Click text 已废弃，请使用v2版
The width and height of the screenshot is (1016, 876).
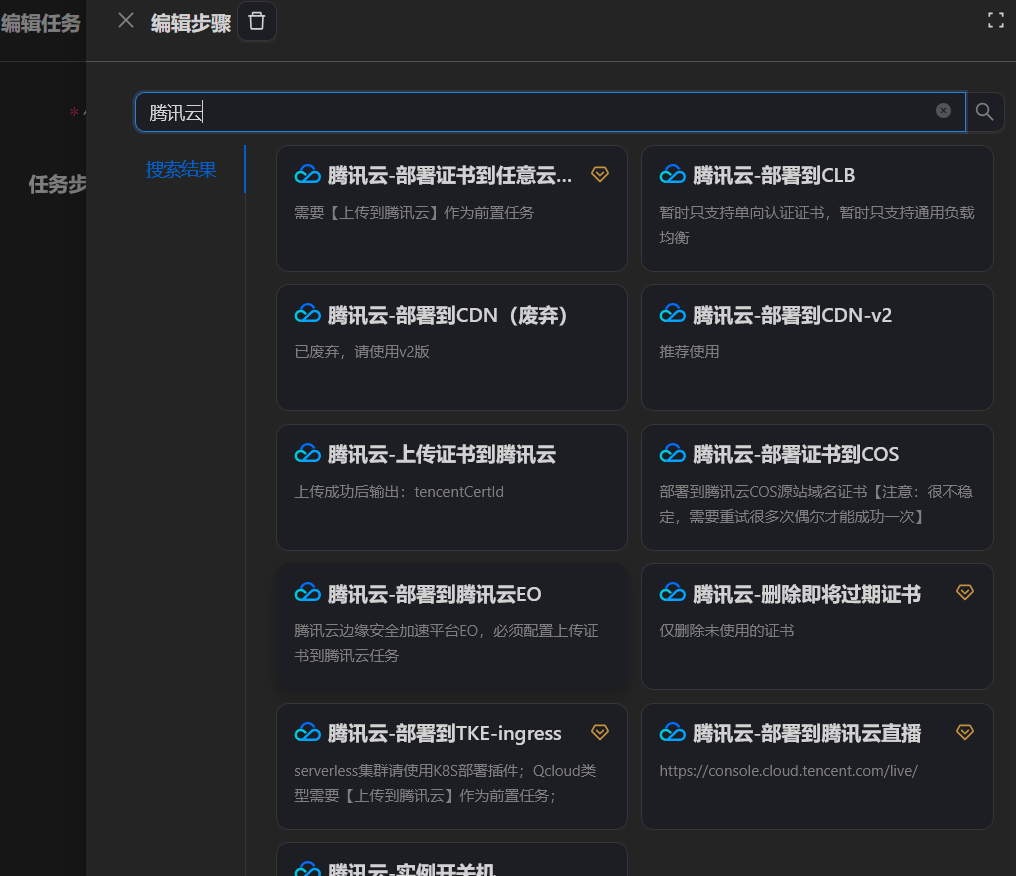click(362, 352)
